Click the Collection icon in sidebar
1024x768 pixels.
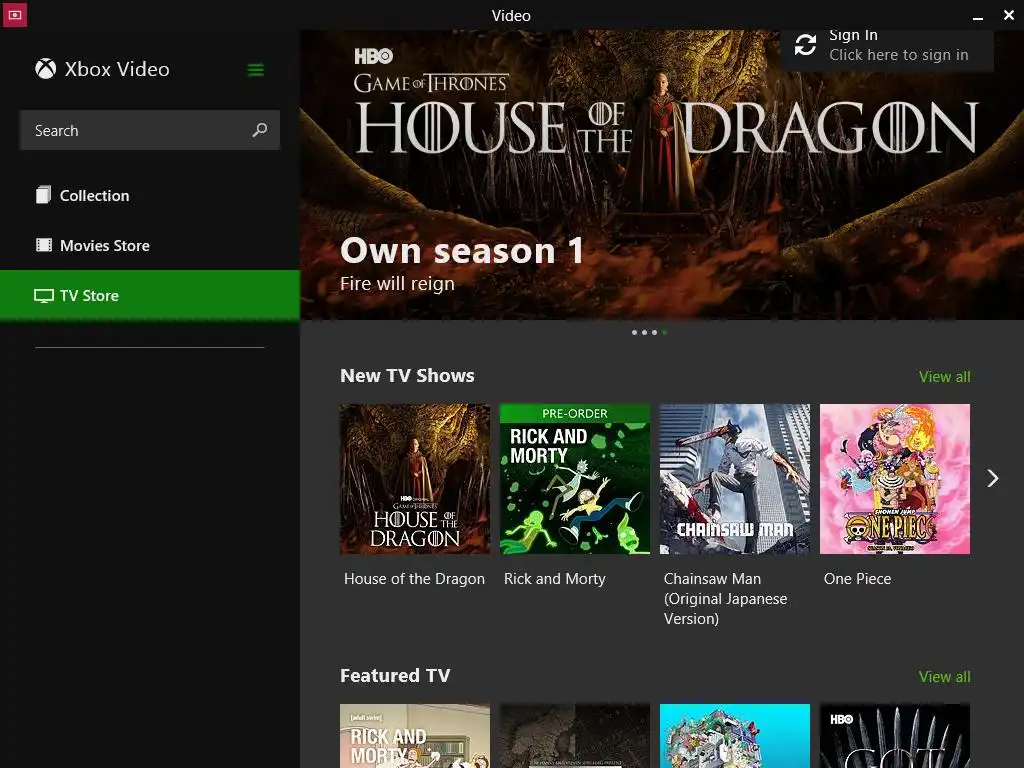point(44,195)
